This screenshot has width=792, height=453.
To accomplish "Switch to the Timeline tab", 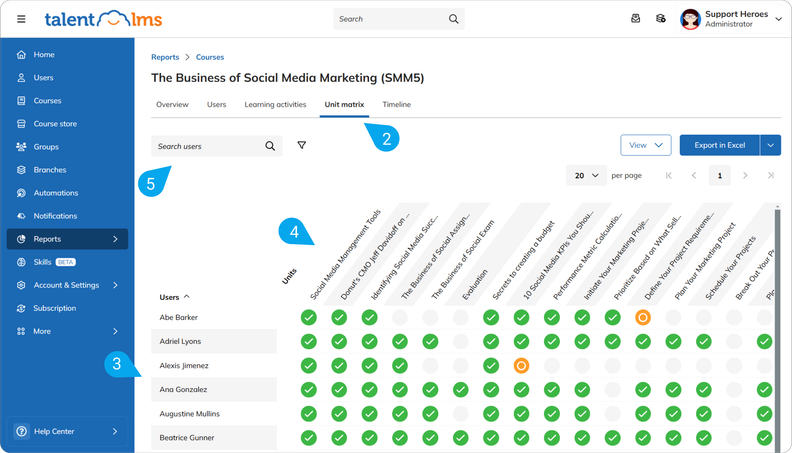I will [396, 105].
